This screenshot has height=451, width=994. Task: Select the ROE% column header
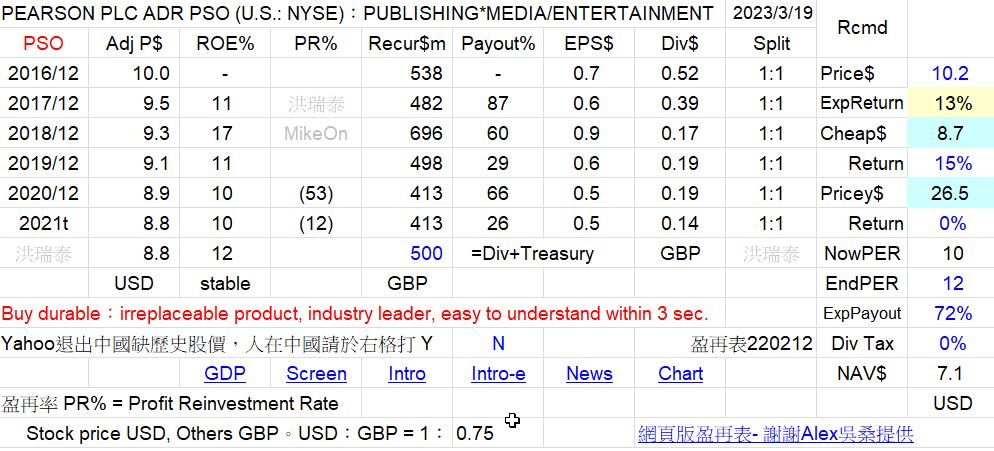(x=225, y=43)
